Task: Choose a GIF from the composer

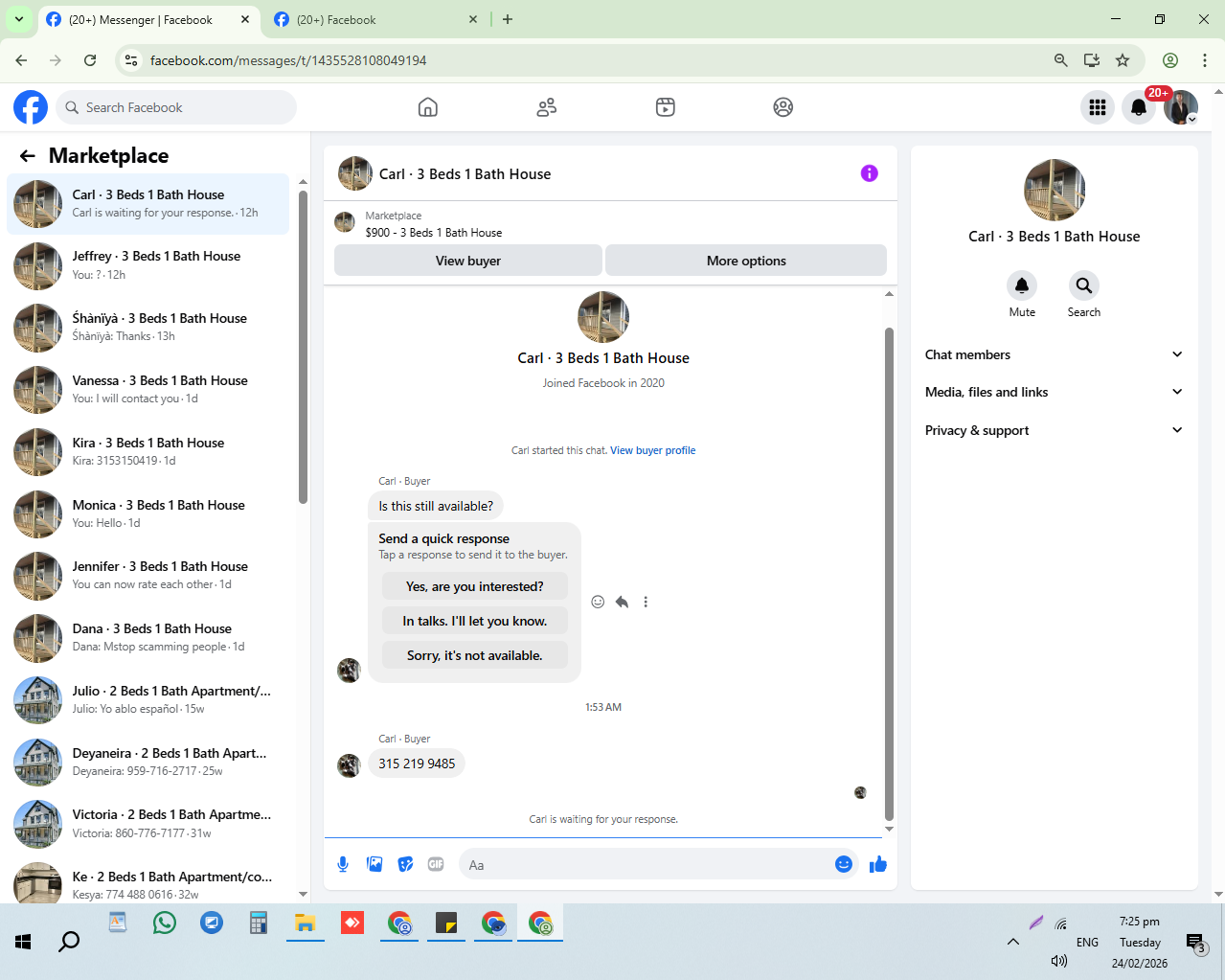Action: (x=436, y=864)
